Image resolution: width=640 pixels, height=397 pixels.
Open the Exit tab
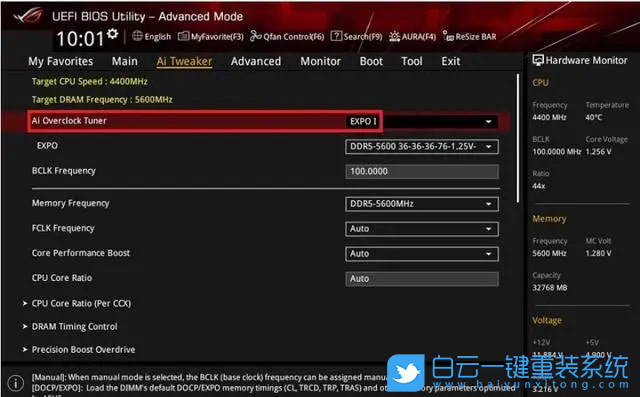tap(451, 61)
